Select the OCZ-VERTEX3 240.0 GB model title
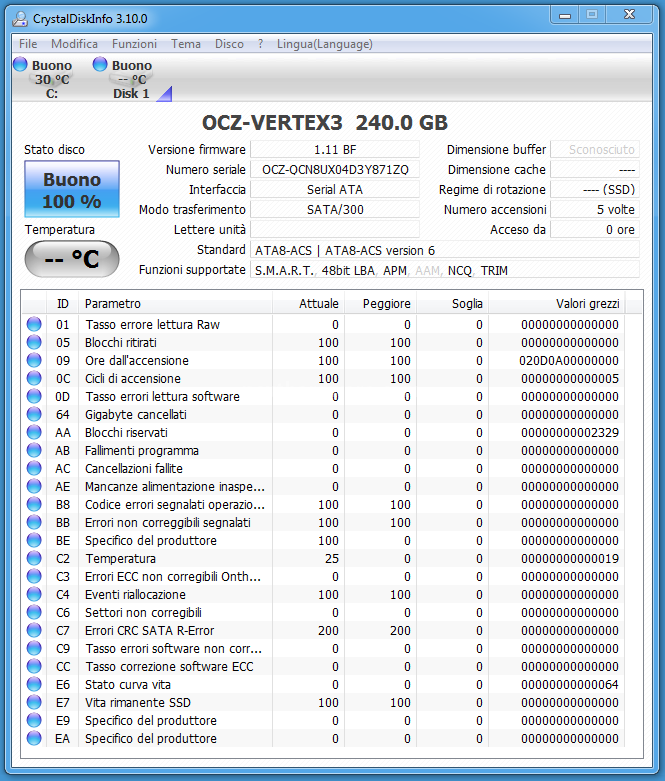This screenshot has width=665, height=781. 325,123
